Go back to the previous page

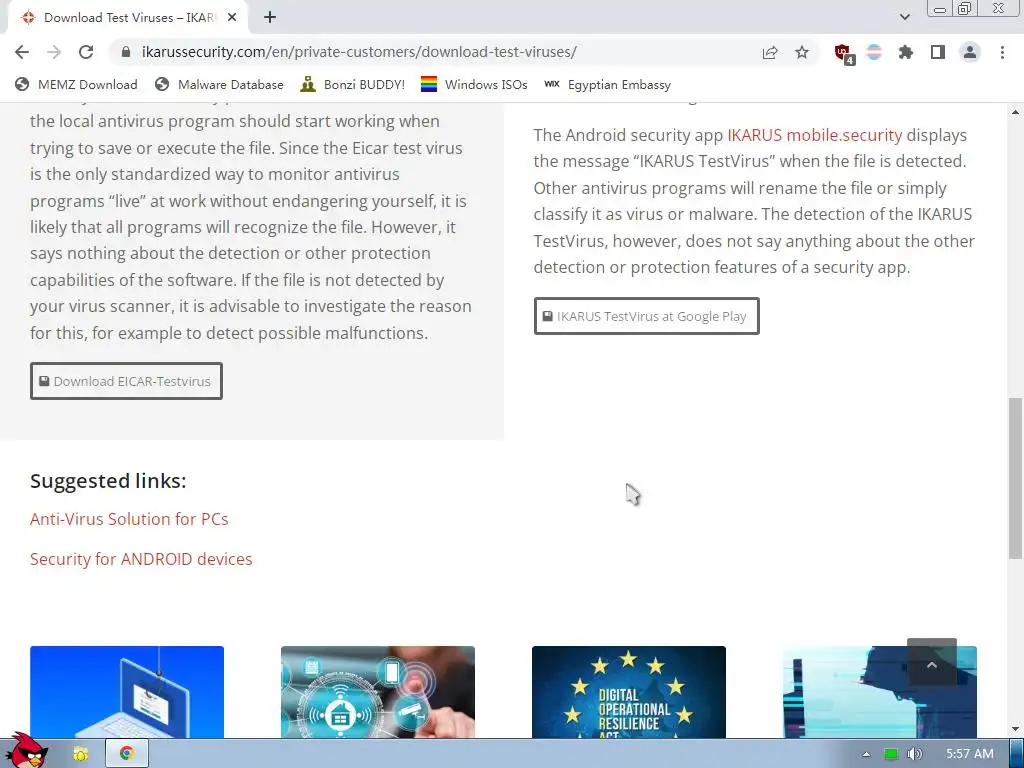click(22, 52)
